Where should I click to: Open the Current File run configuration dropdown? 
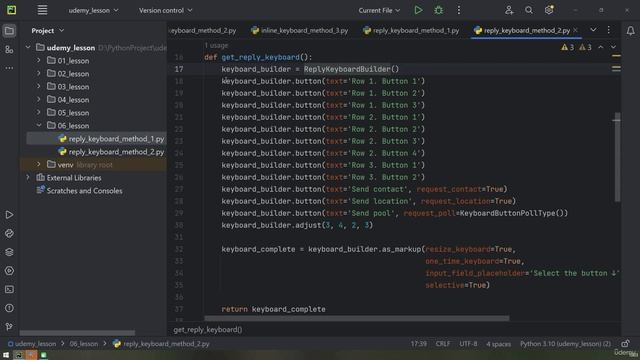[379, 10]
